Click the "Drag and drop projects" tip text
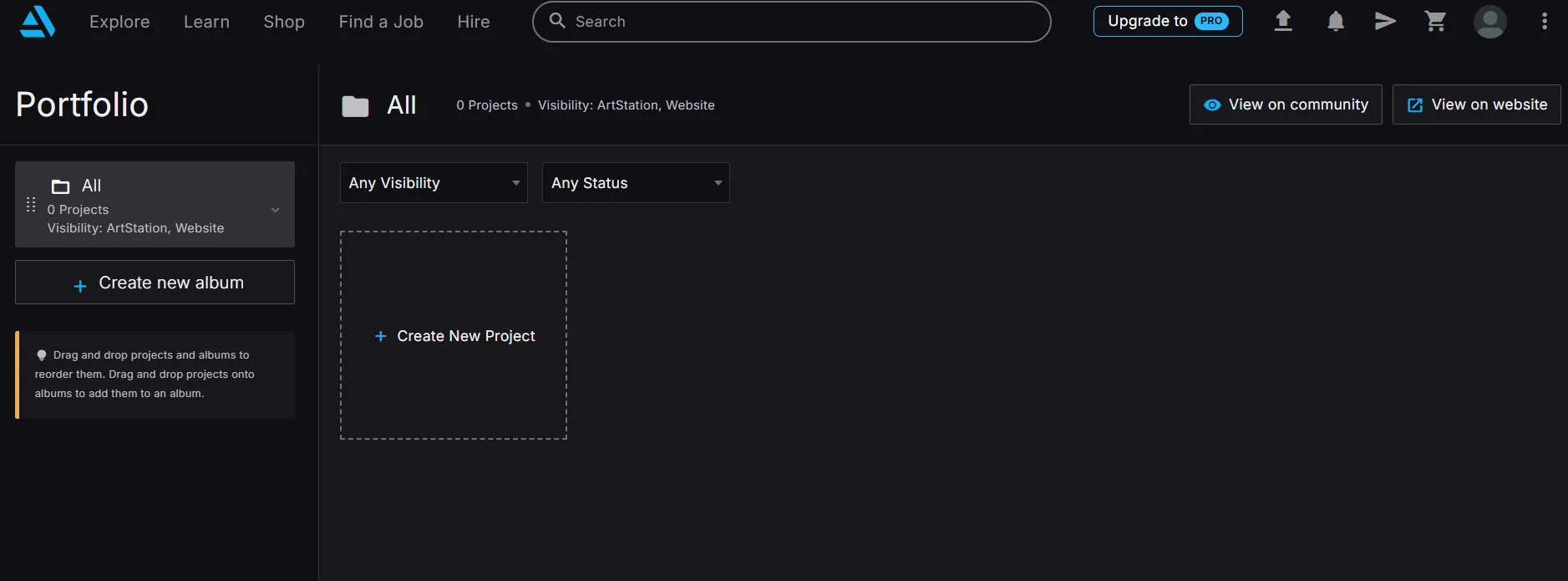Screen dimensions: 1568x581 click(x=145, y=375)
